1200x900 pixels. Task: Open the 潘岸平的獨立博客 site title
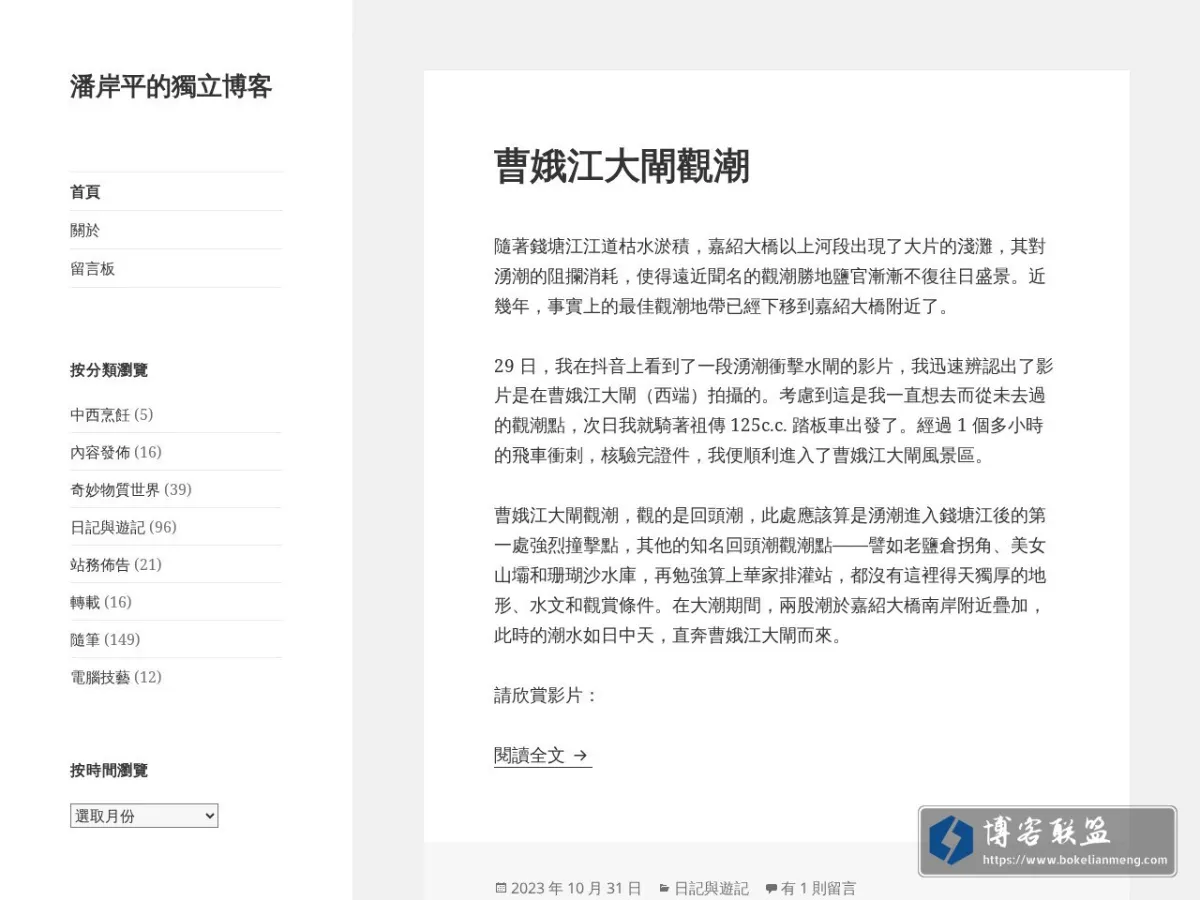[x=171, y=86]
